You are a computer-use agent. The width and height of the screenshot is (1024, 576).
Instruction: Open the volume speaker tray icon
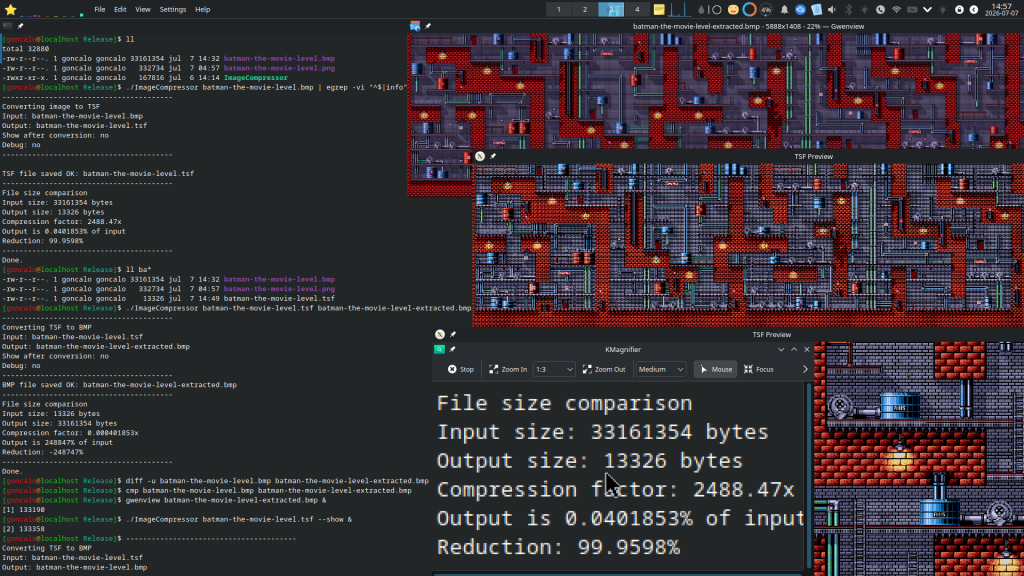pyautogui.click(x=832, y=10)
